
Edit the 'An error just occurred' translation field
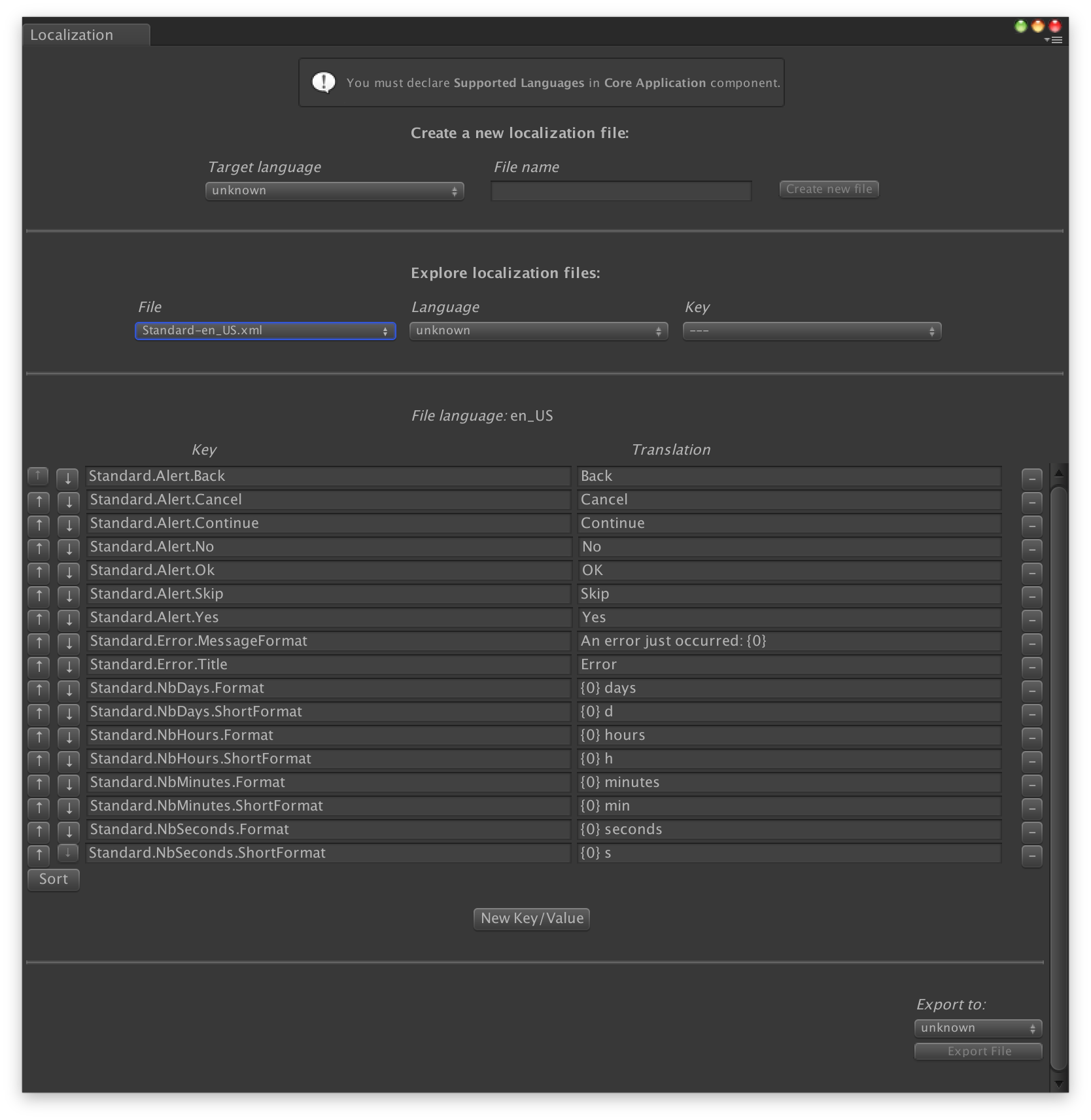(x=789, y=641)
